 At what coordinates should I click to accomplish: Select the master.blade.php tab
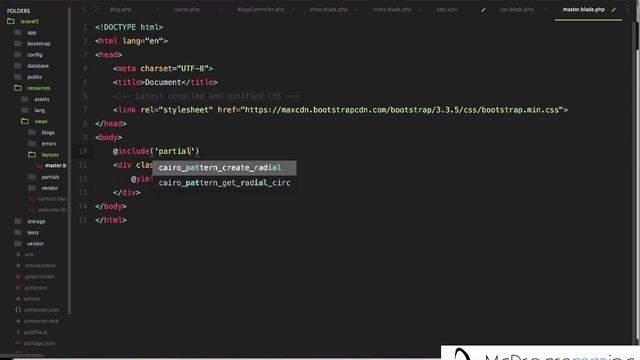click(584, 9)
